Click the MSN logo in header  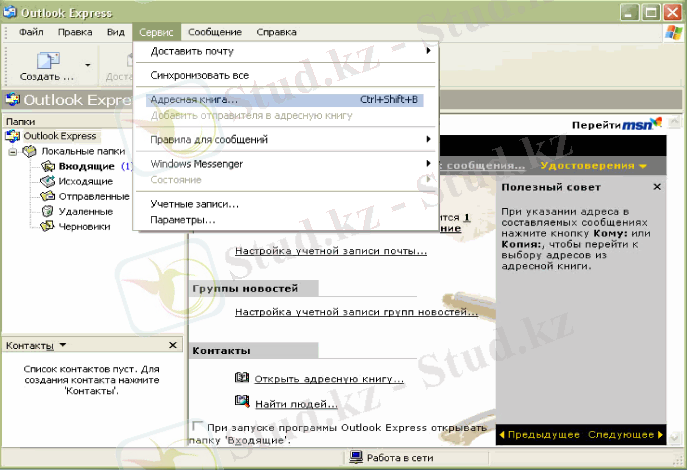(641, 125)
